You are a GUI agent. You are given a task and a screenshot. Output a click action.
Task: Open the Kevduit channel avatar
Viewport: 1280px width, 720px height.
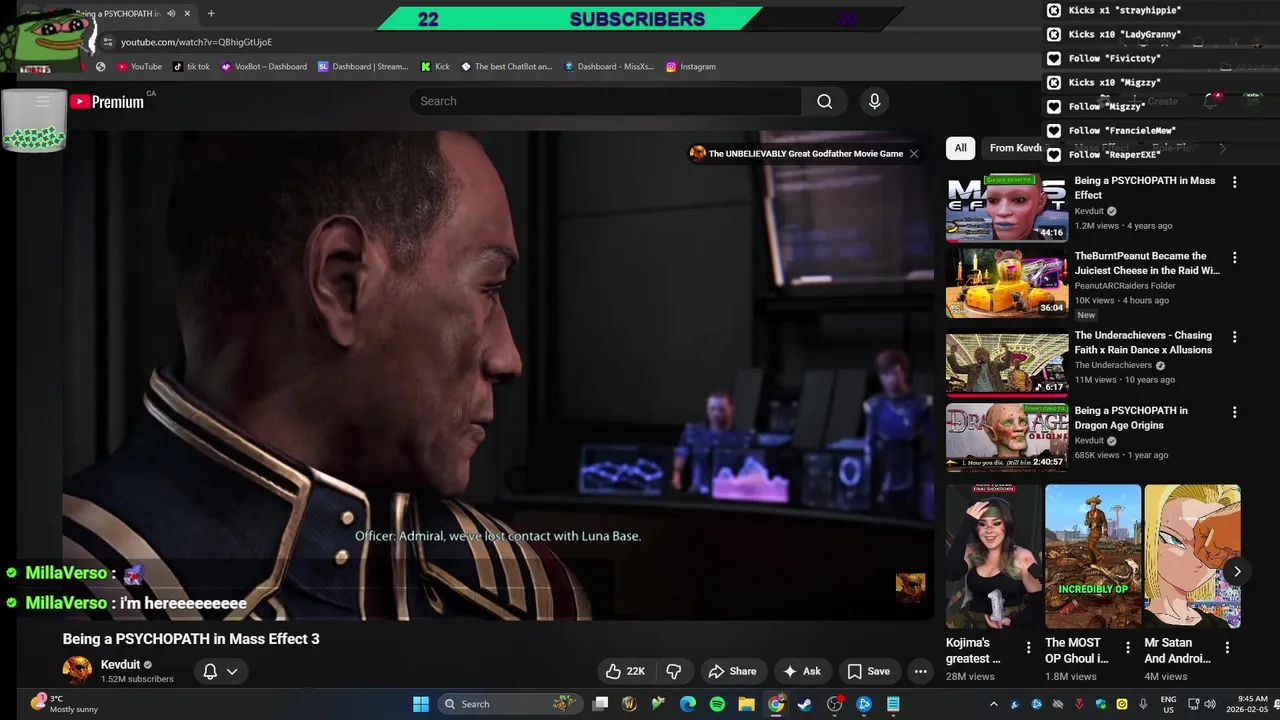point(77,671)
